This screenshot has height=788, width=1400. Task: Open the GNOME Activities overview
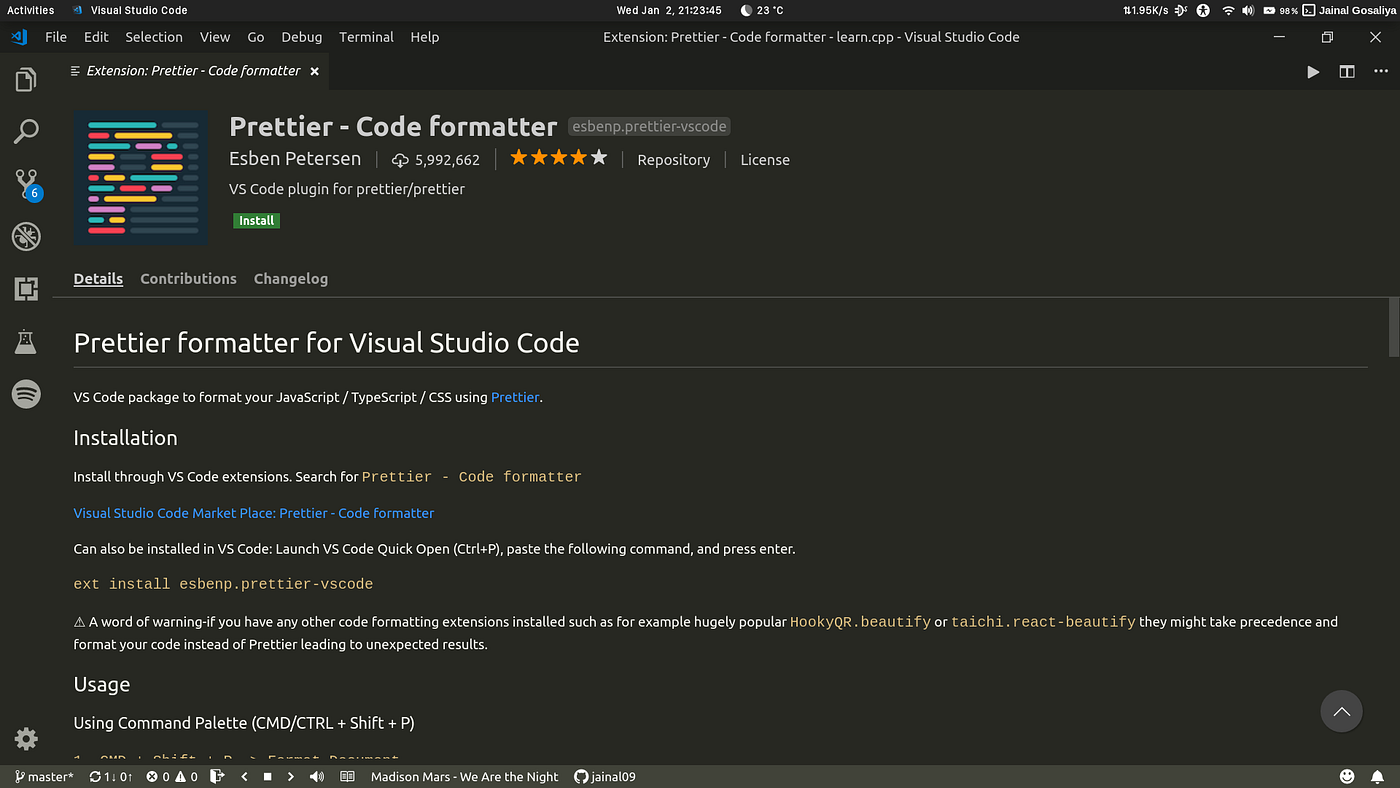pyautogui.click(x=31, y=10)
